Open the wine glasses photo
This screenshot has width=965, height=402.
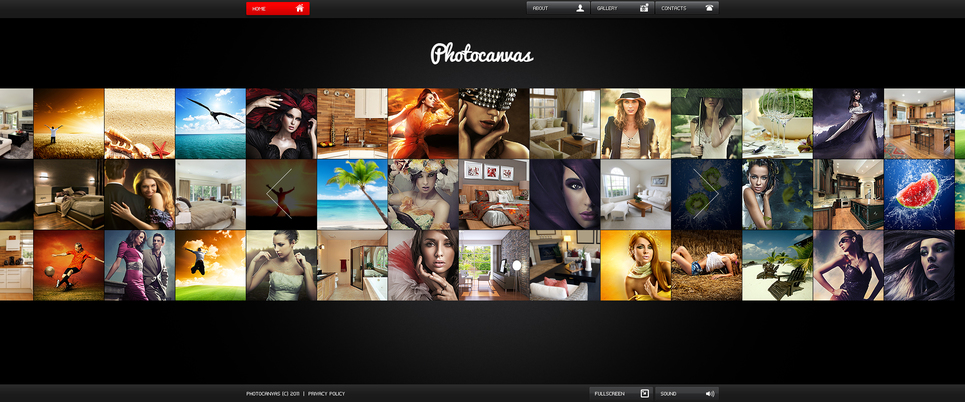pos(777,124)
